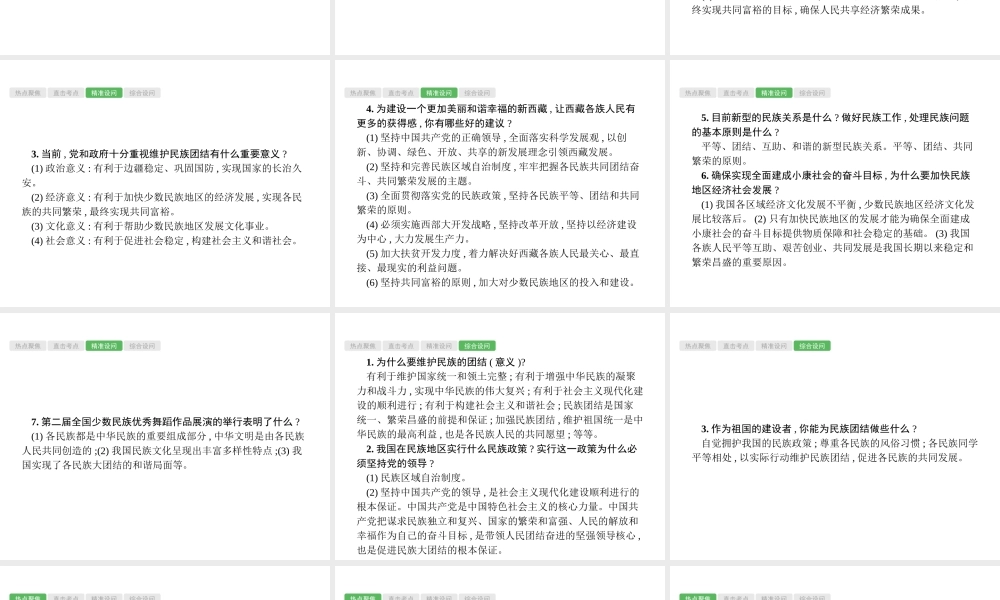Image resolution: width=1000 pixels, height=600 pixels.
Task: Click 综合设问 tab on the 为什么要维护民族的团结 slide
Action: tap(477, 346)
